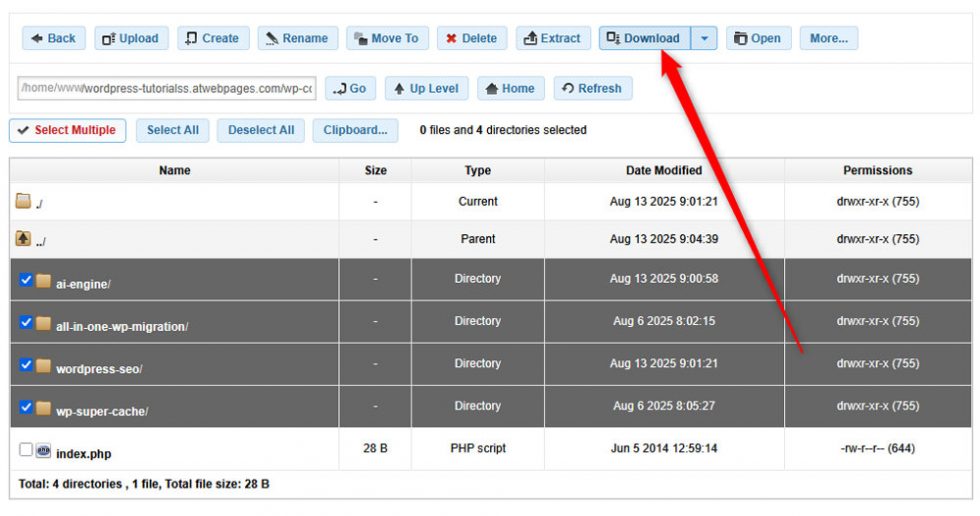Click the Go button
The height and width of the screenshot is (516, 980).
[x=350, y=88]
